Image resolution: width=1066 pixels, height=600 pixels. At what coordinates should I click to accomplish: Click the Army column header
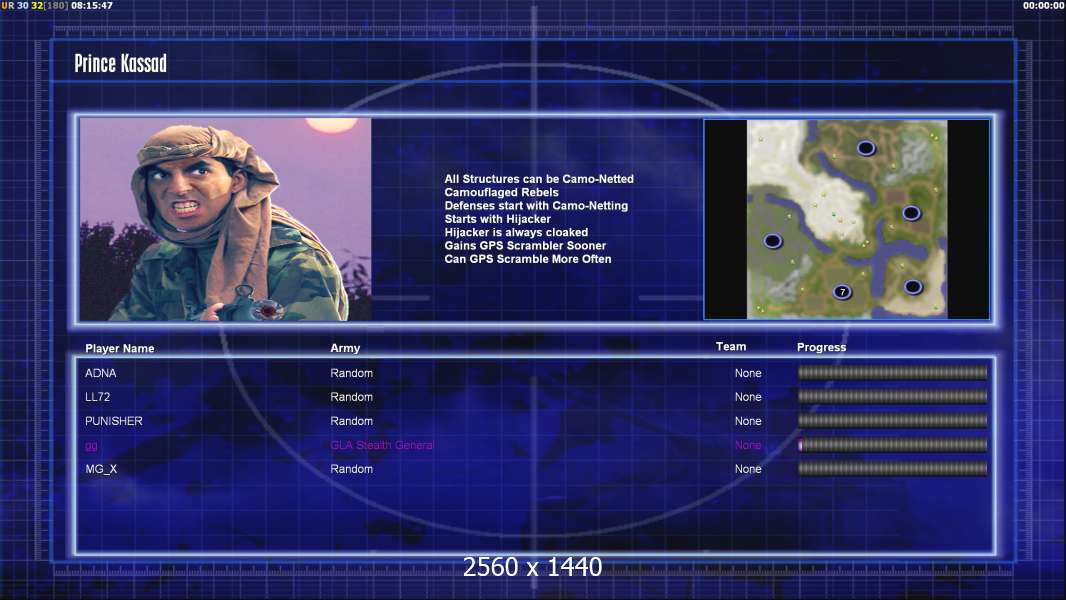[x=345, y=348]
